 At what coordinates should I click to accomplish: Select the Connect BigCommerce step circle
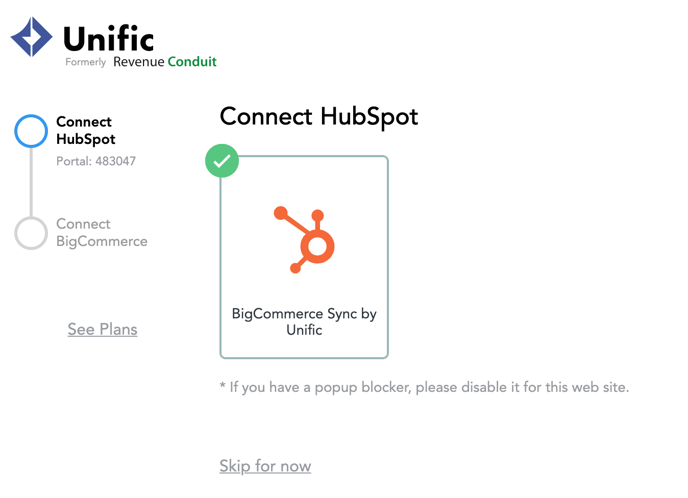(31, 233)
